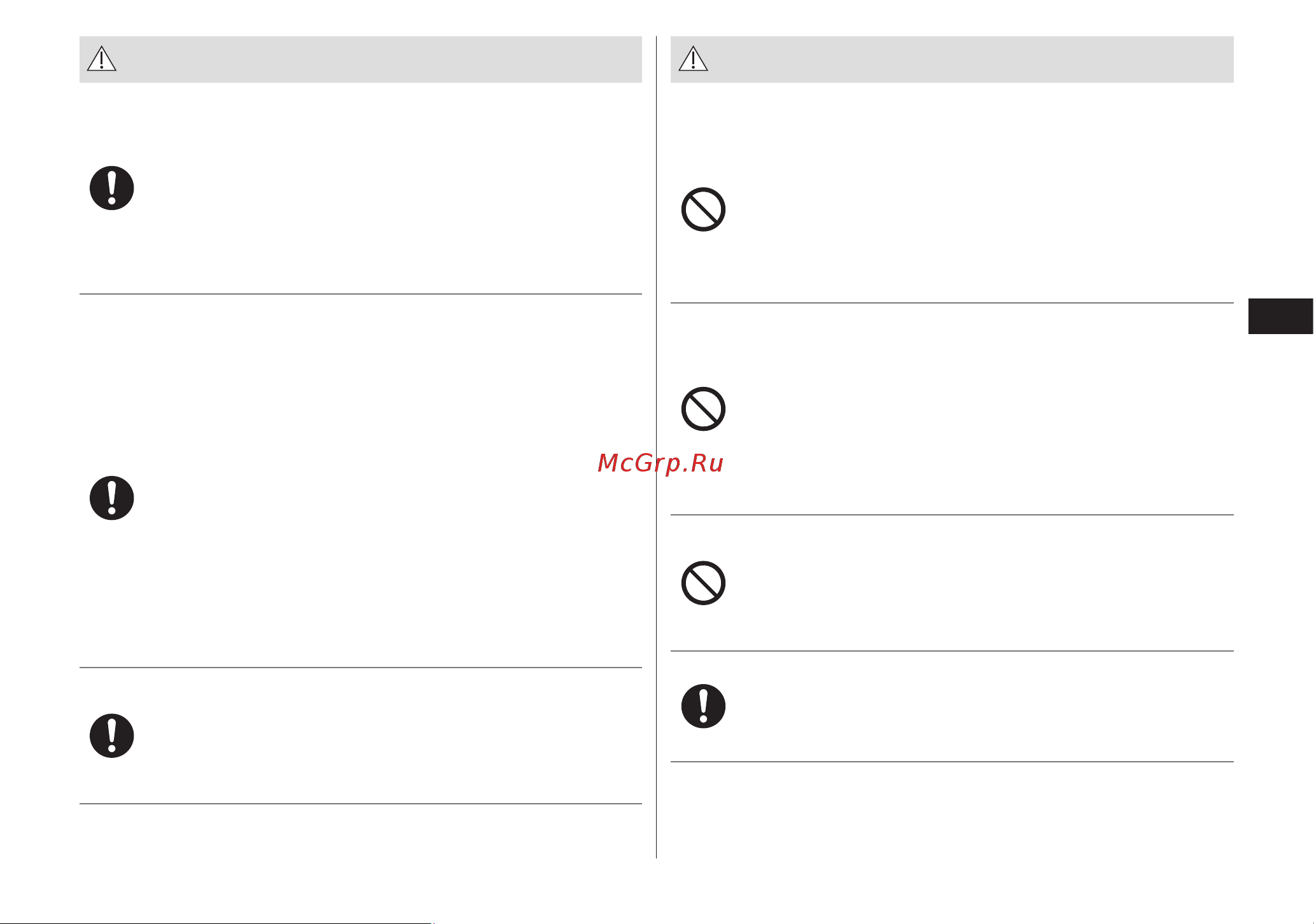Click the last separator line in right column

tap(953, 762)
